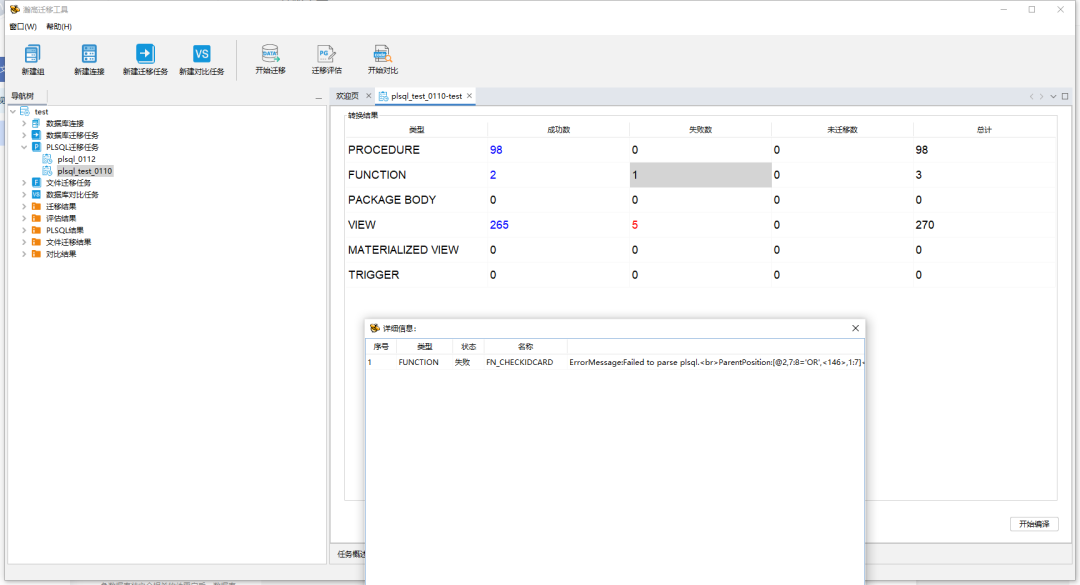Click the 新建连接 toolbar icon
This screenshot has width=1080, height=585.
coord(89,55)
